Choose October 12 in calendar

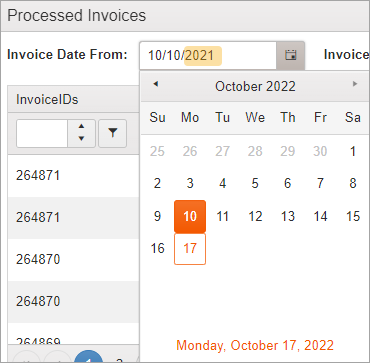(x=255, y=217)
